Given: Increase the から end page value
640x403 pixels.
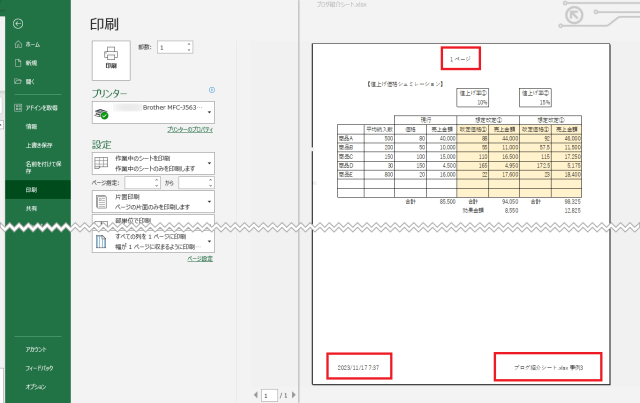Looking at the screenshot, I should 211,180.
